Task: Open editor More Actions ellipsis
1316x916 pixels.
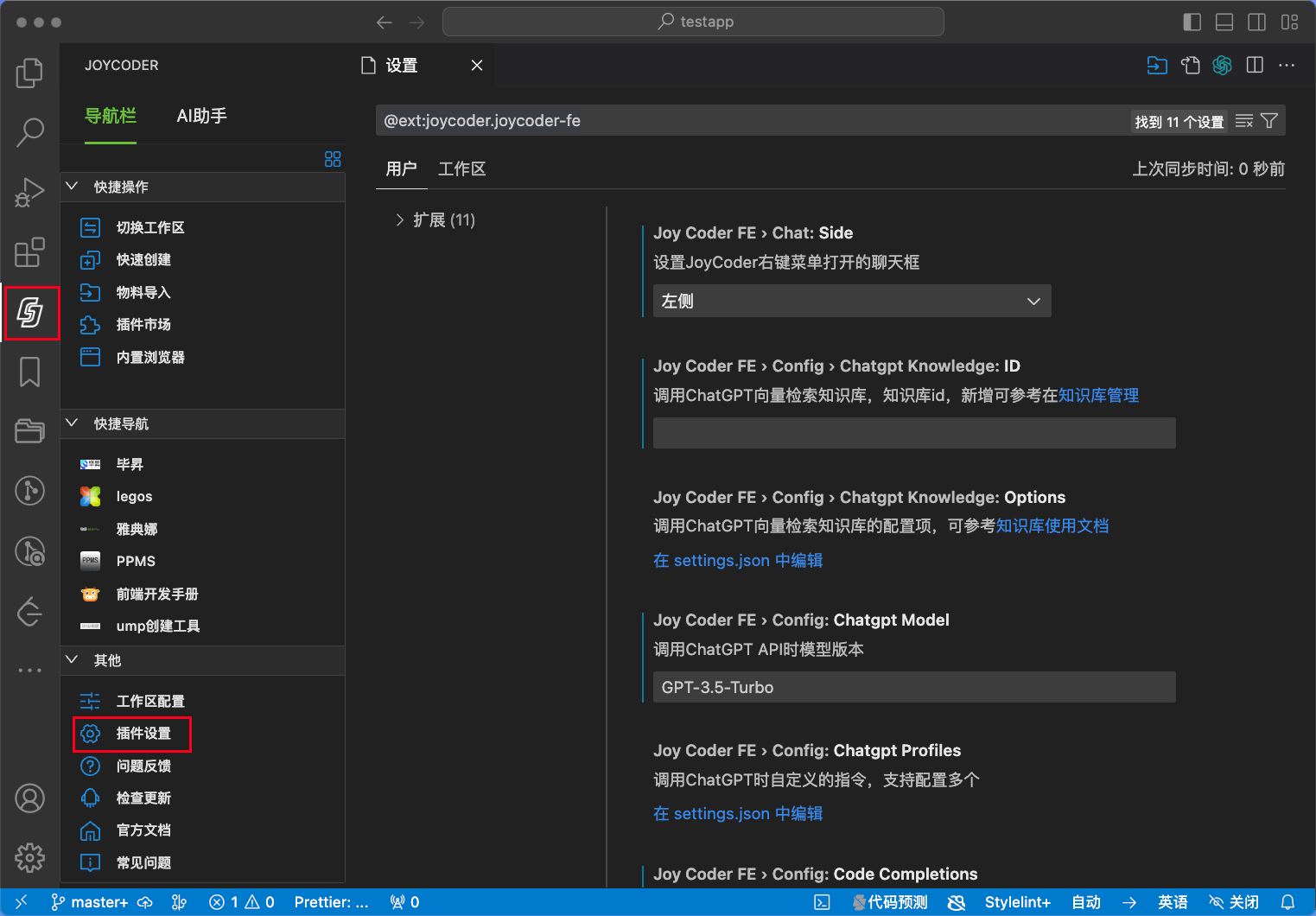Action: (x=1287, y=66)
